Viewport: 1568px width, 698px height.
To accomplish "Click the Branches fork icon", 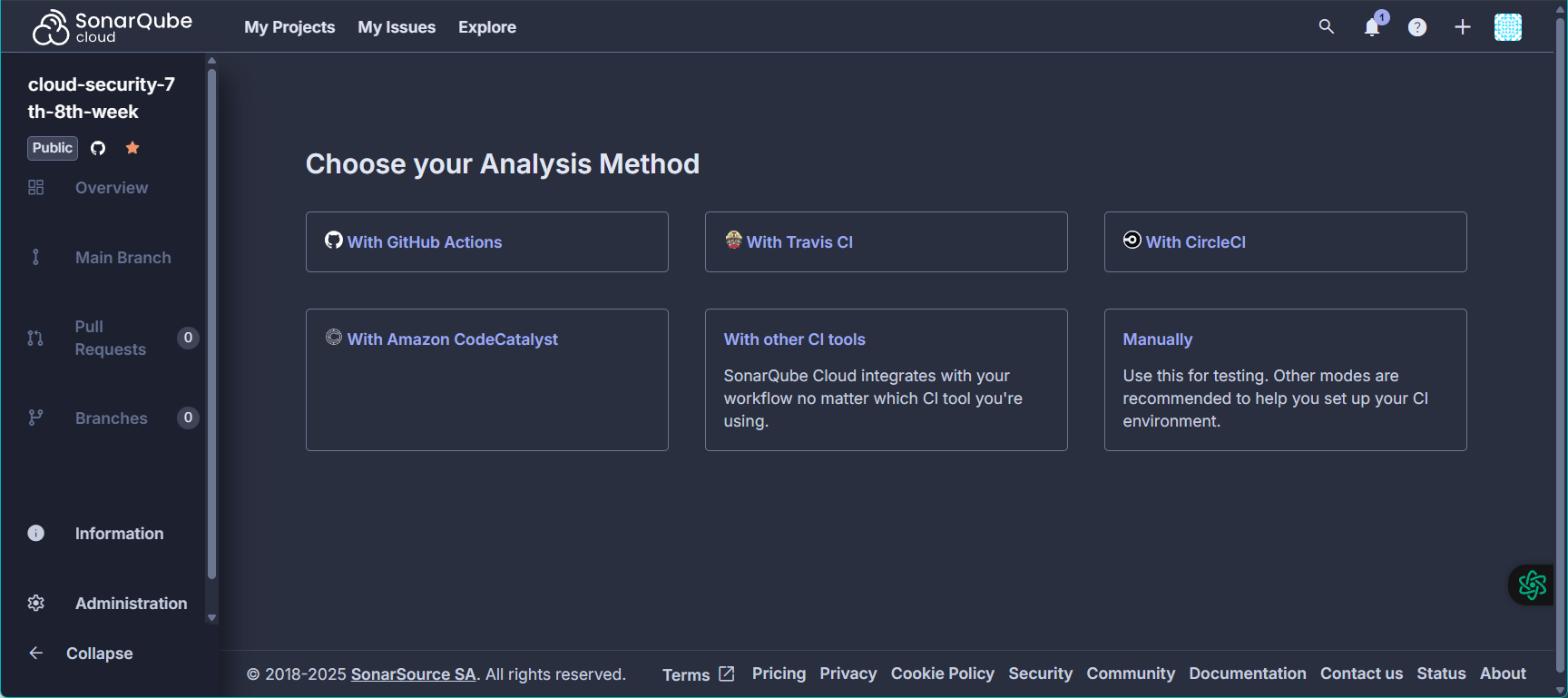I will (x=35, y=418).
